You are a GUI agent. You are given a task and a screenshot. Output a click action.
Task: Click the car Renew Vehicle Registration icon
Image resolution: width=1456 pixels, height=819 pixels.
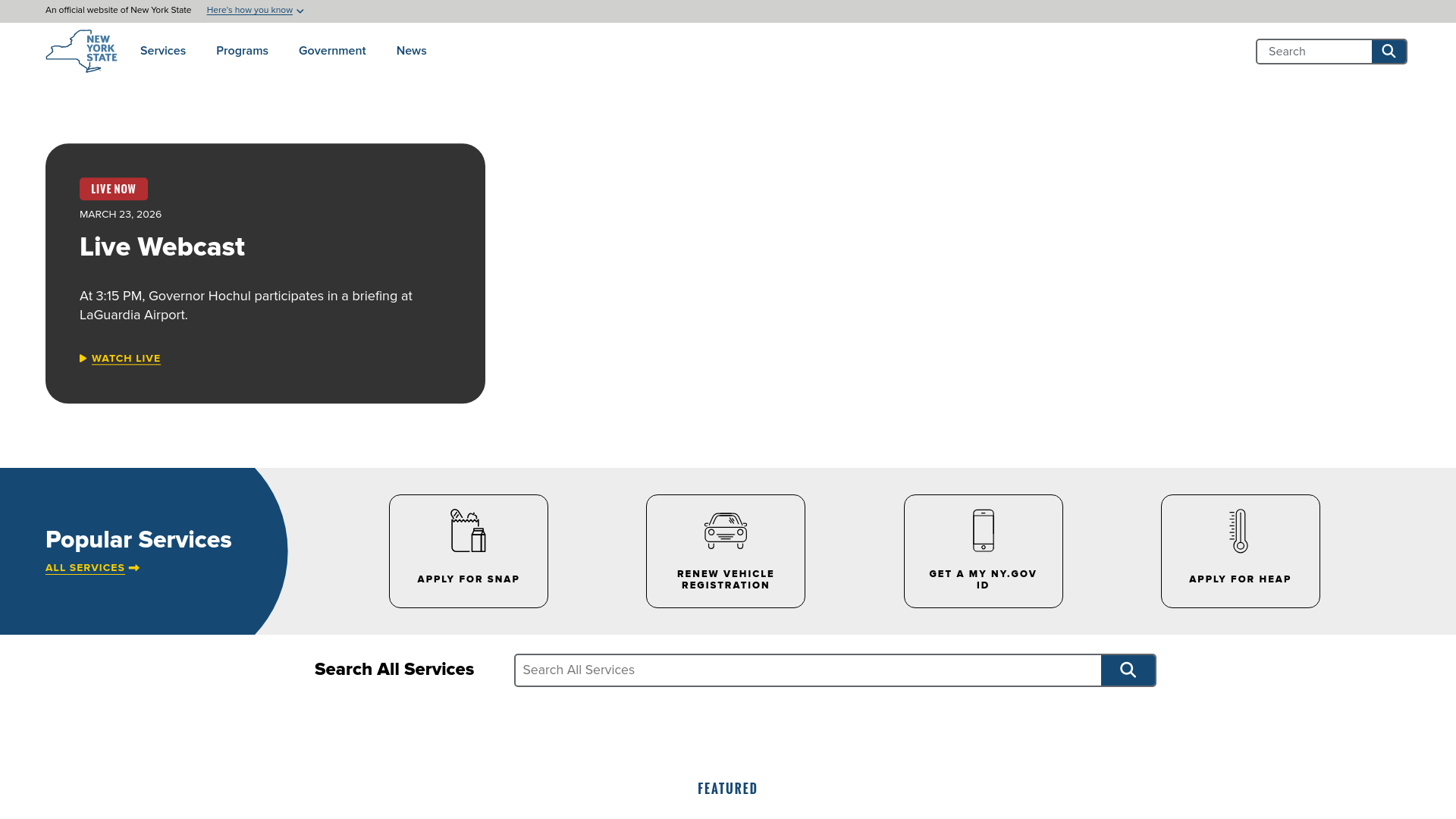coord(726,531)
